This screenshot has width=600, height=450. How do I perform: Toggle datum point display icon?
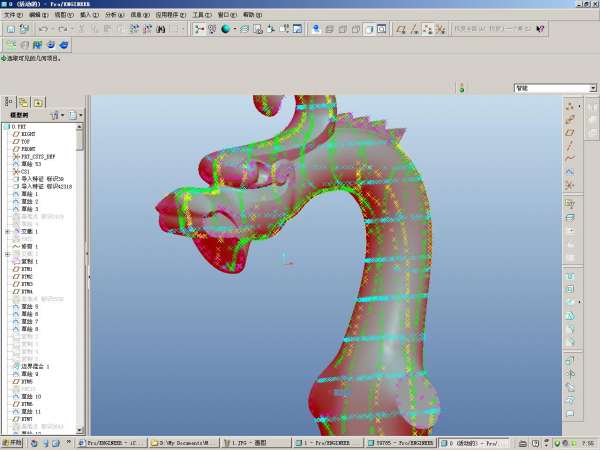[427, 29]
